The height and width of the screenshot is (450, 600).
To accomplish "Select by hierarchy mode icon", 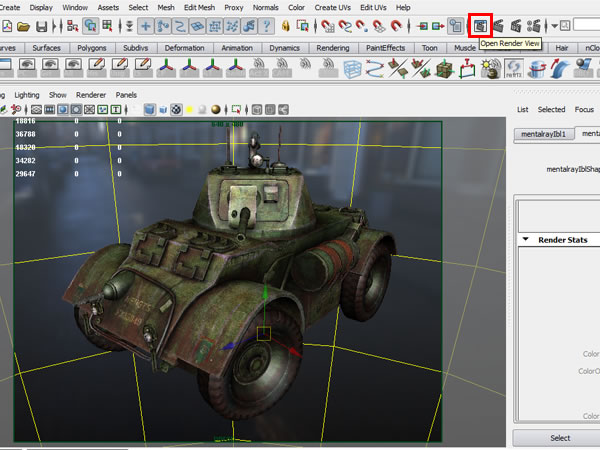I will pyautogui.click(x=72, y=26).
